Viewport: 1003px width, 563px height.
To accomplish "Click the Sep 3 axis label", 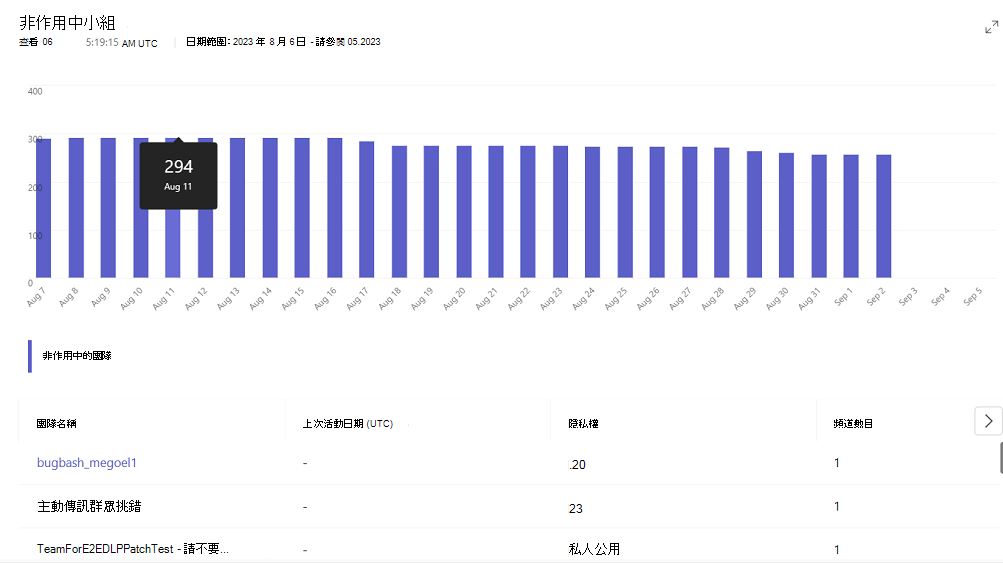I will point(907,297).
